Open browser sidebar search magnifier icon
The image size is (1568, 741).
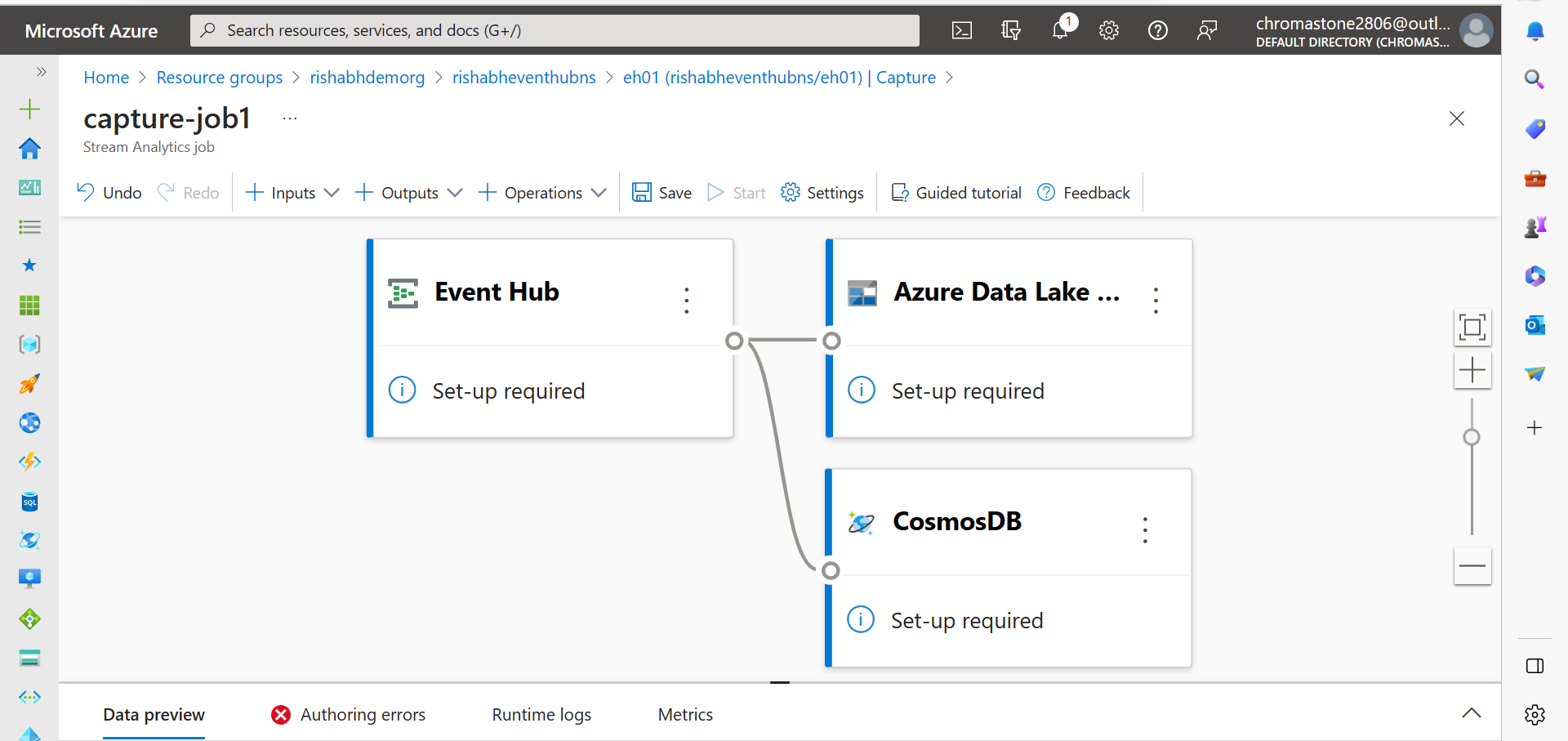click(x=1535, y=79)
